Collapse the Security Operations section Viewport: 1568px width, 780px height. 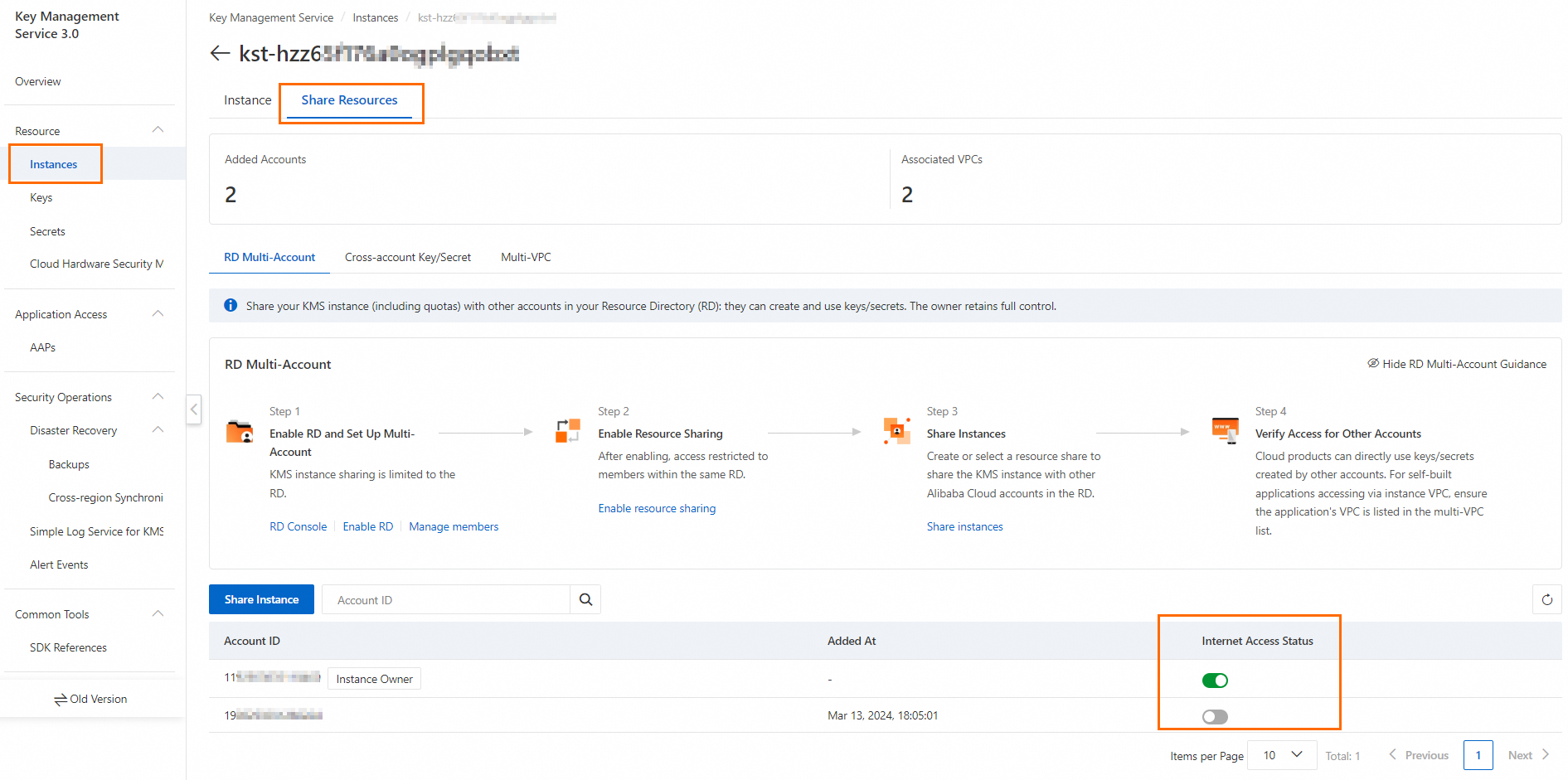click(x=158, y=396)
